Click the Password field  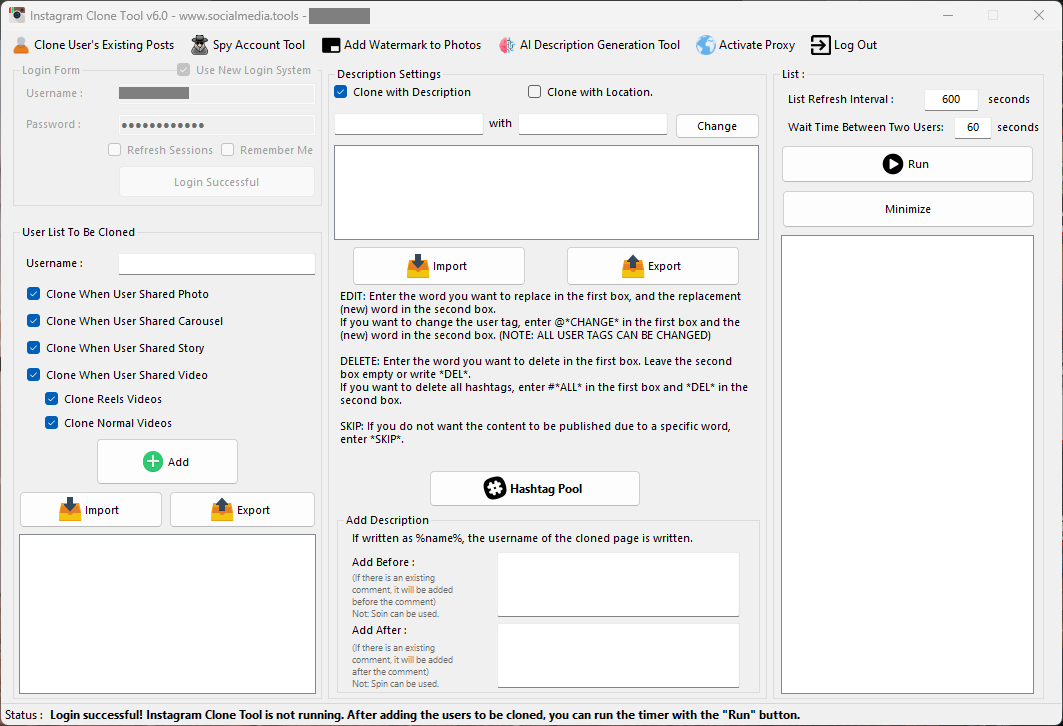(x=217, y=125)
